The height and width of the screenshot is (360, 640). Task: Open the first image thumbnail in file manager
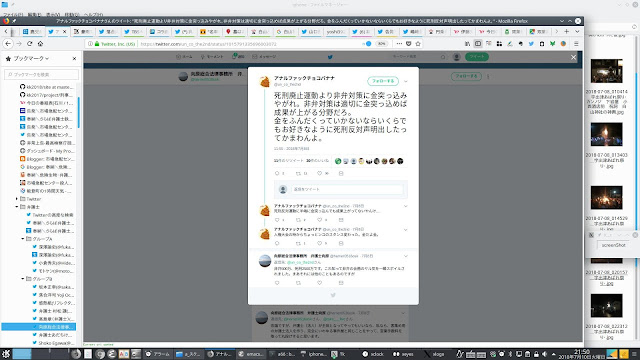tap(607, 71)
